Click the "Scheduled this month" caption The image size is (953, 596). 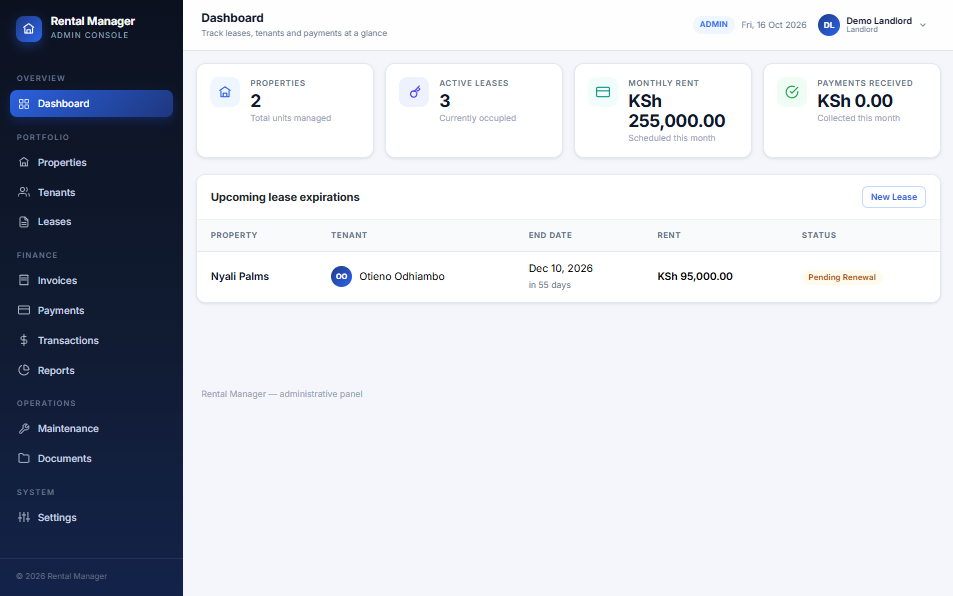[672, 138]
